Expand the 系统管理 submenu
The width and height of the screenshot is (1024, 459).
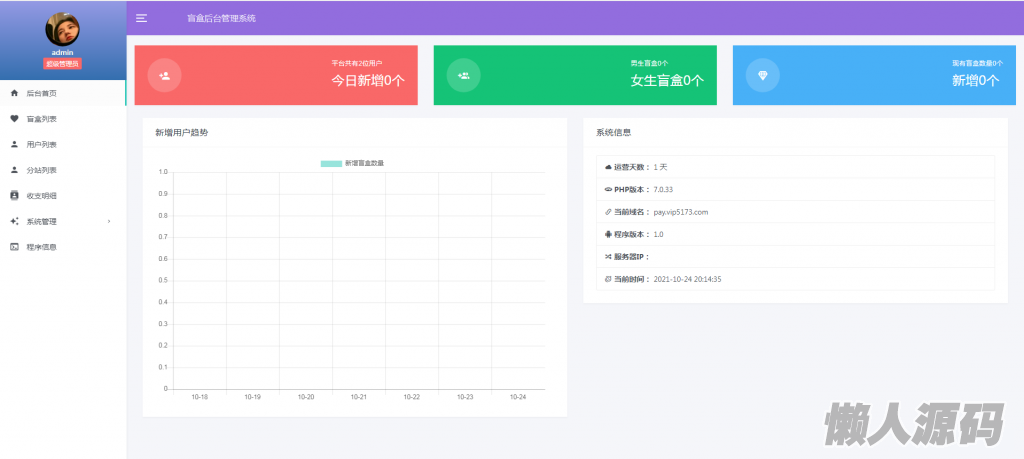[x=42, y=221]
